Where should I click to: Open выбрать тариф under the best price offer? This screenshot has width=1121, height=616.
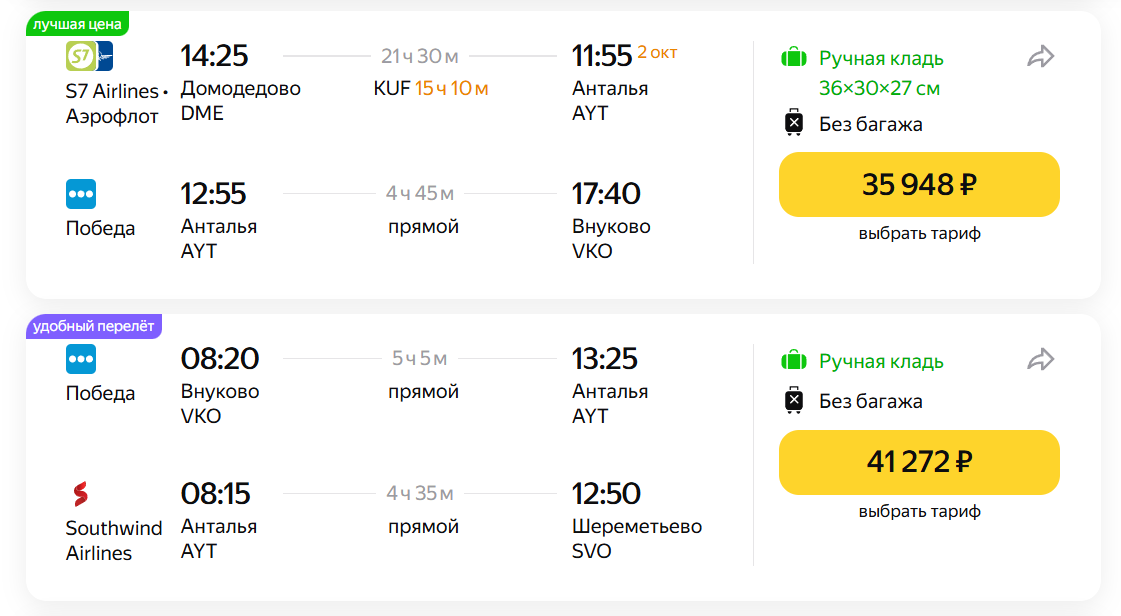pos(918,232)
